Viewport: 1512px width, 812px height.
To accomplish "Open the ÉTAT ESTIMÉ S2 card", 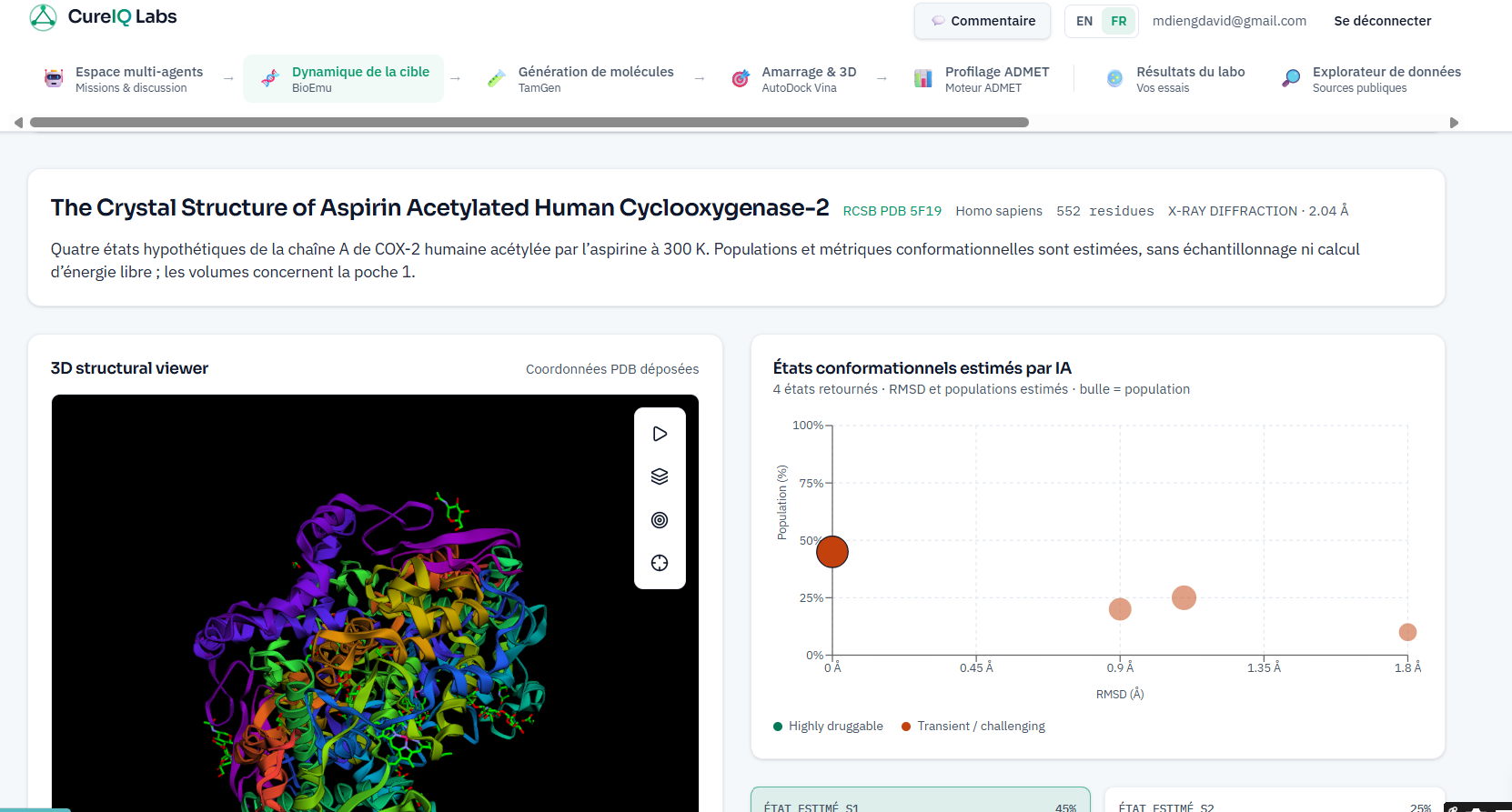I will [1275, 800].
